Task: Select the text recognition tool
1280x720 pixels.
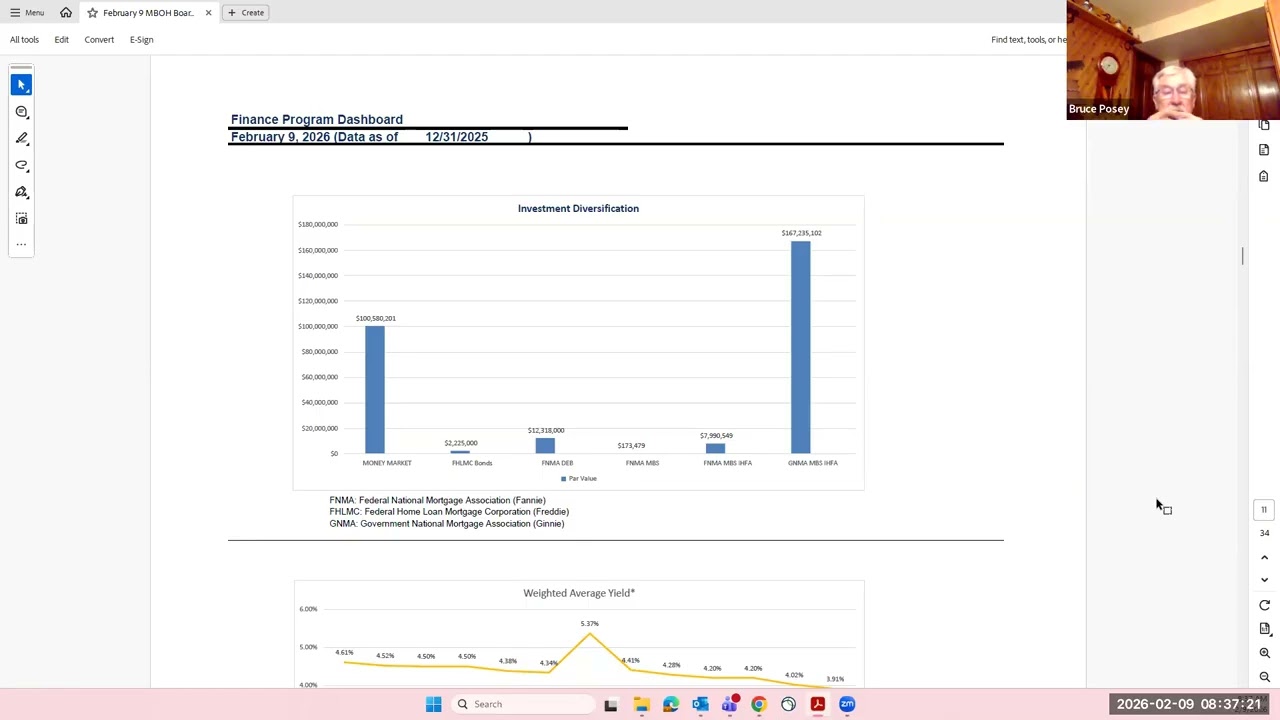Action: click(21, 218)
